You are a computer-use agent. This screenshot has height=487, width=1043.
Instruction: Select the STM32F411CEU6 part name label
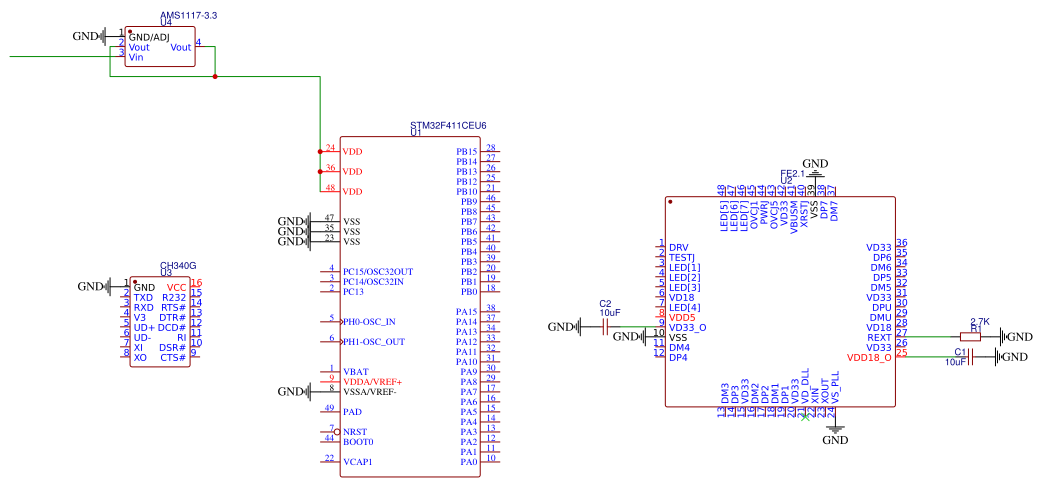448,125
